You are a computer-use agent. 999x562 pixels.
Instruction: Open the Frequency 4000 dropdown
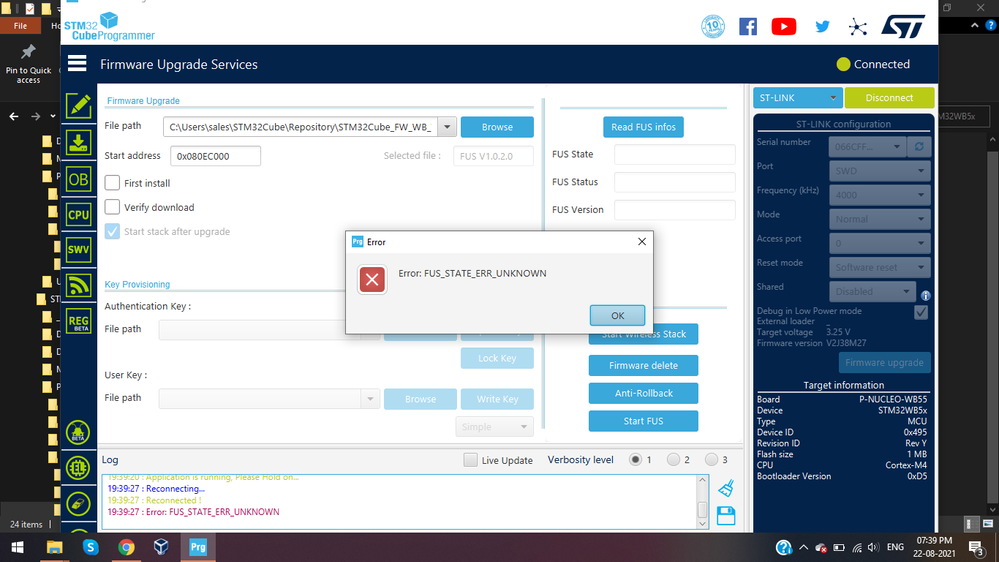[x=879, y=195]
